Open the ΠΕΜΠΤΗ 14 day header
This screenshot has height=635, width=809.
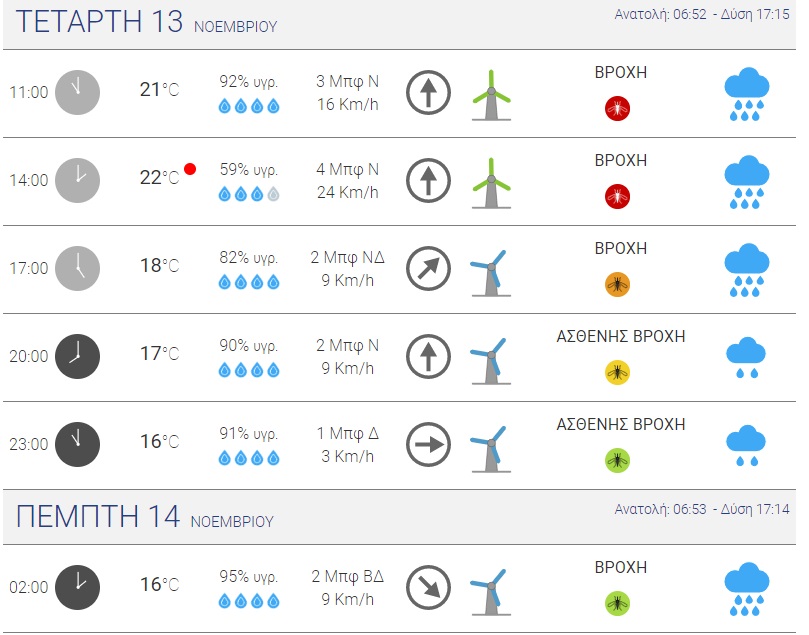[145, 517]
